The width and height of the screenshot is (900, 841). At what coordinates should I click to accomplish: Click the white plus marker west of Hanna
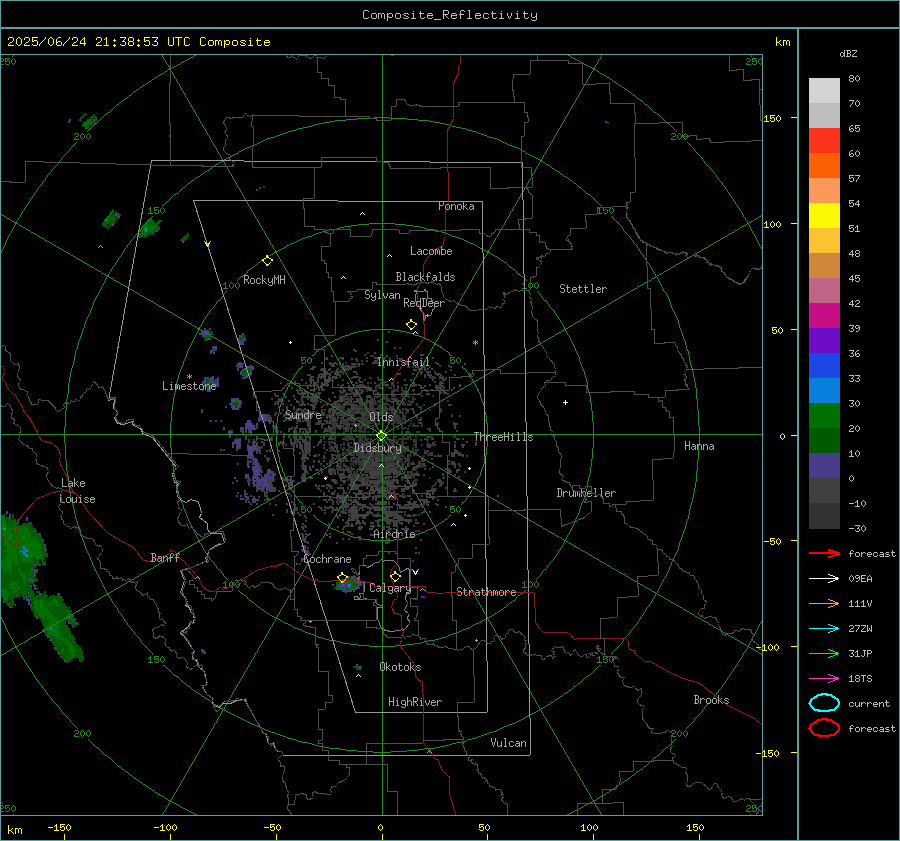pyautogui.click(x=565, y=402)
